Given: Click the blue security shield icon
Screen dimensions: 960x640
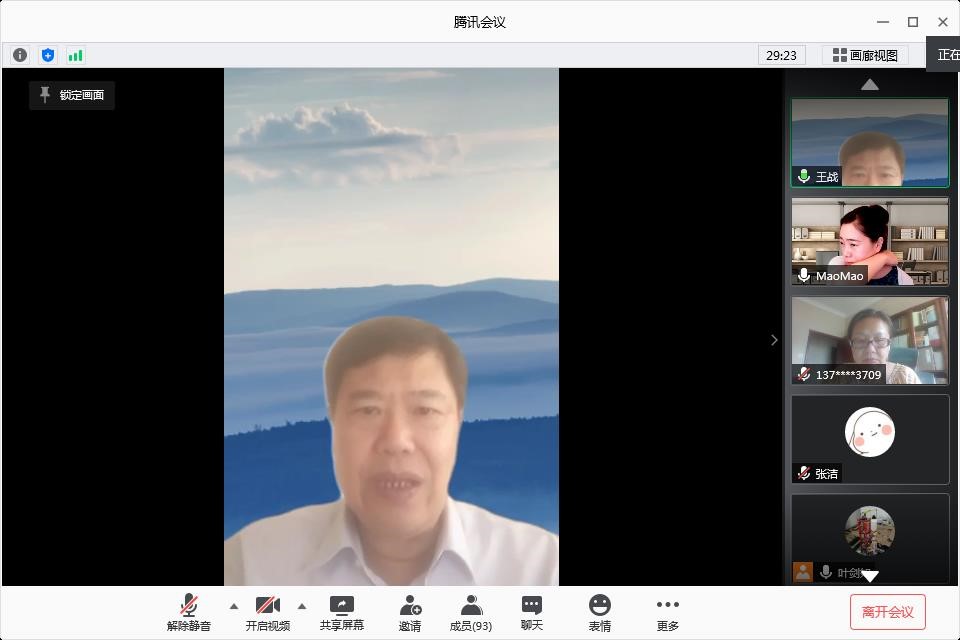Looking at the screenshot, I should click(48, 55).
